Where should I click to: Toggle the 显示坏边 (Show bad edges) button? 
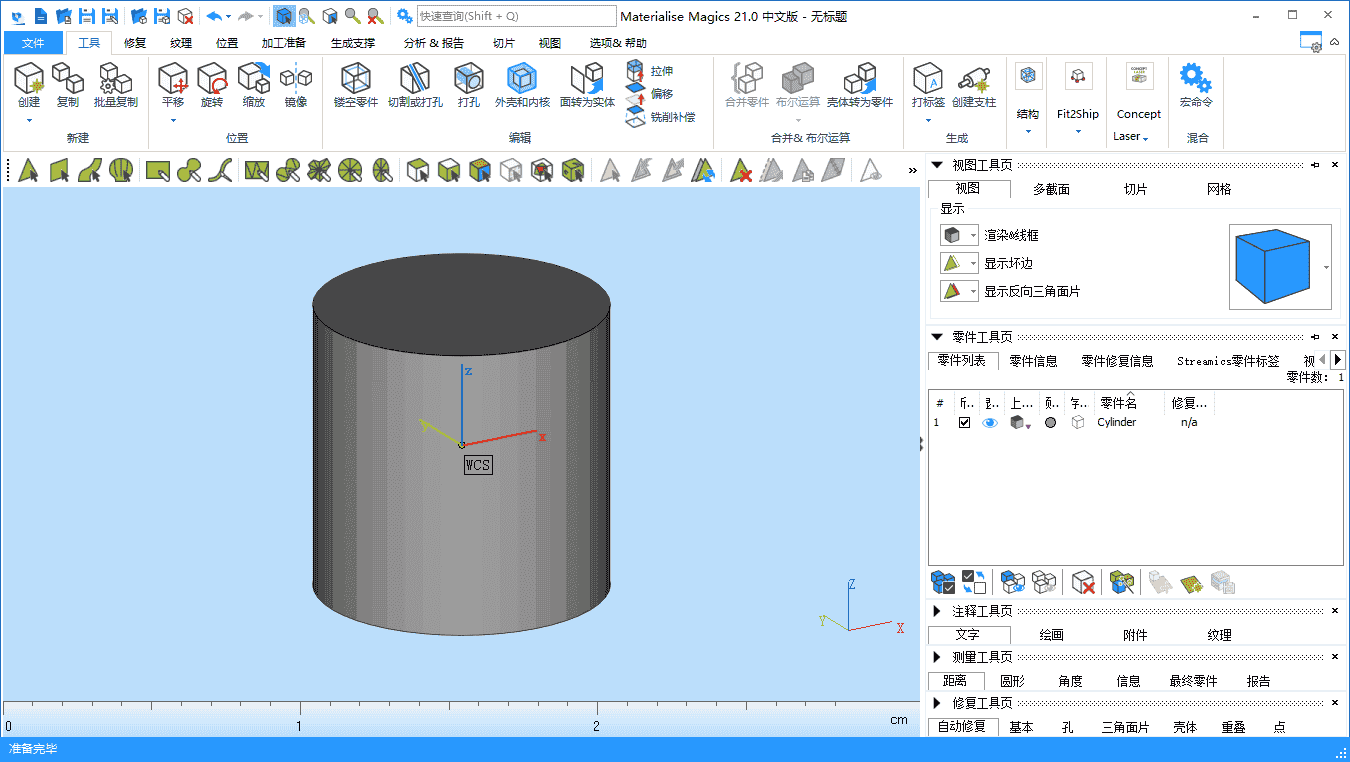pyautogui.click(x=953, y=263)
